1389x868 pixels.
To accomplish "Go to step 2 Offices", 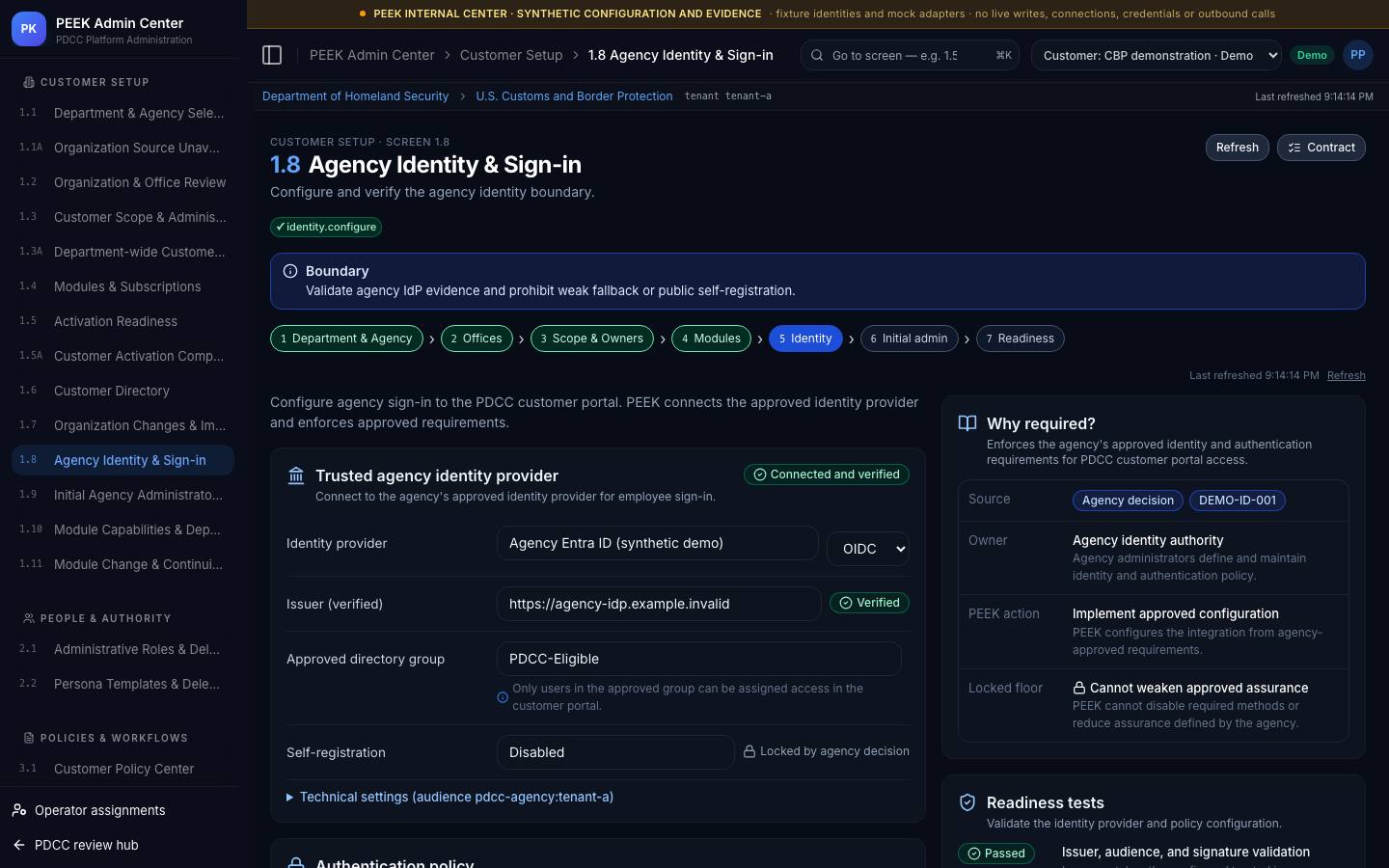I will coord(477,339).
